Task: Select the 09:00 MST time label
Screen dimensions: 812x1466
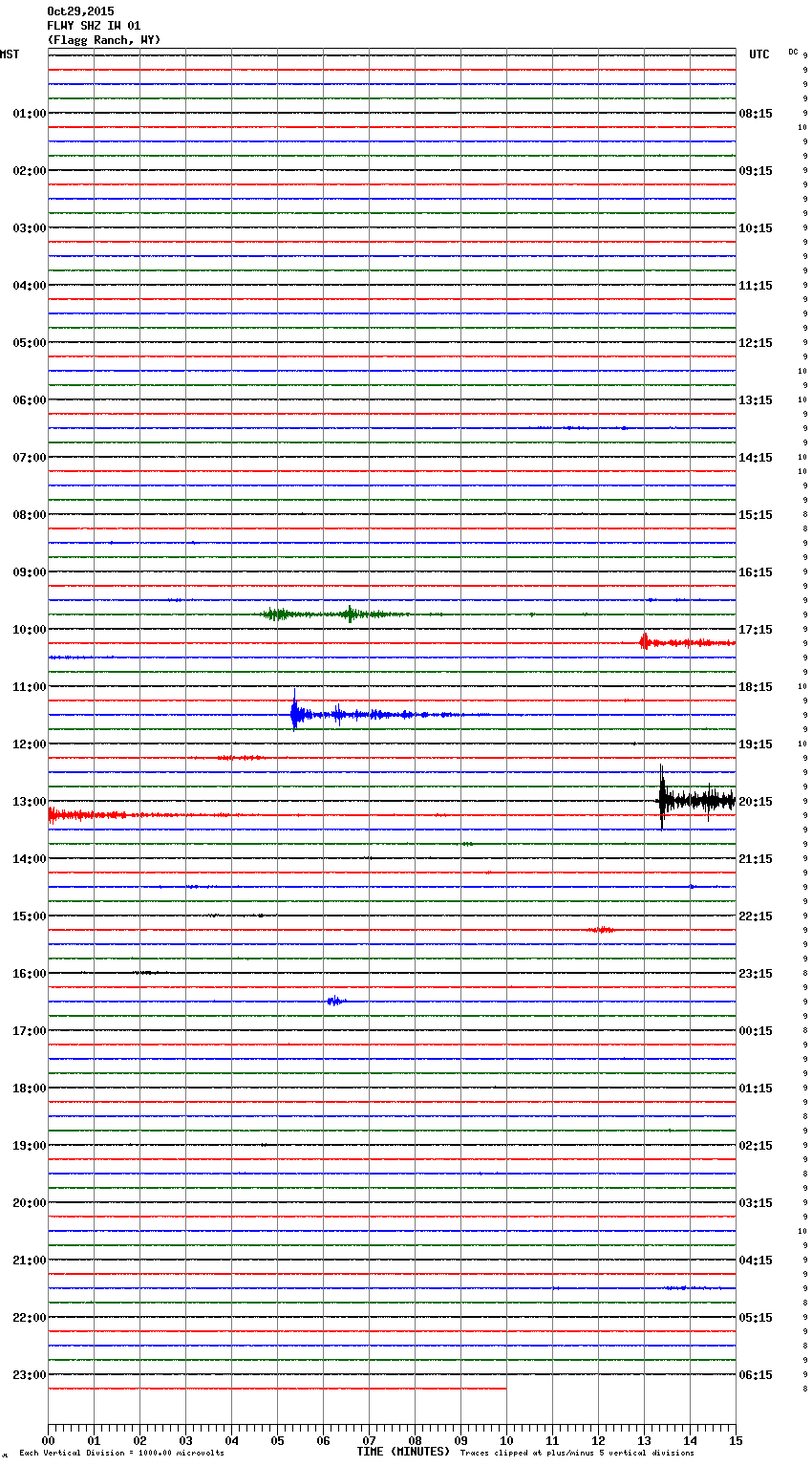Action: pos(29,572)
